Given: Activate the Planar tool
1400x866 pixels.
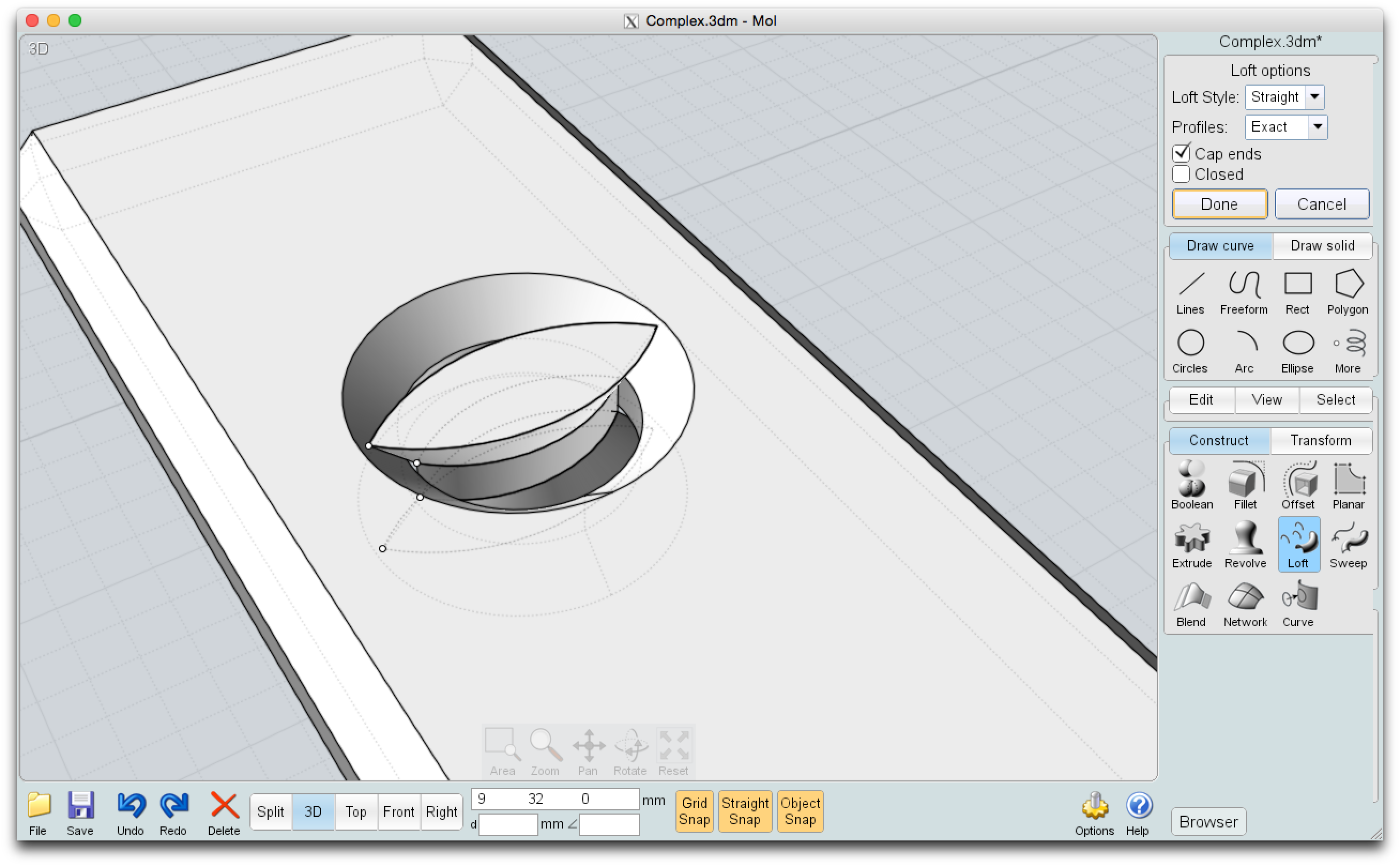Looking at the screenshot, I should click(x=1348, y=485).
